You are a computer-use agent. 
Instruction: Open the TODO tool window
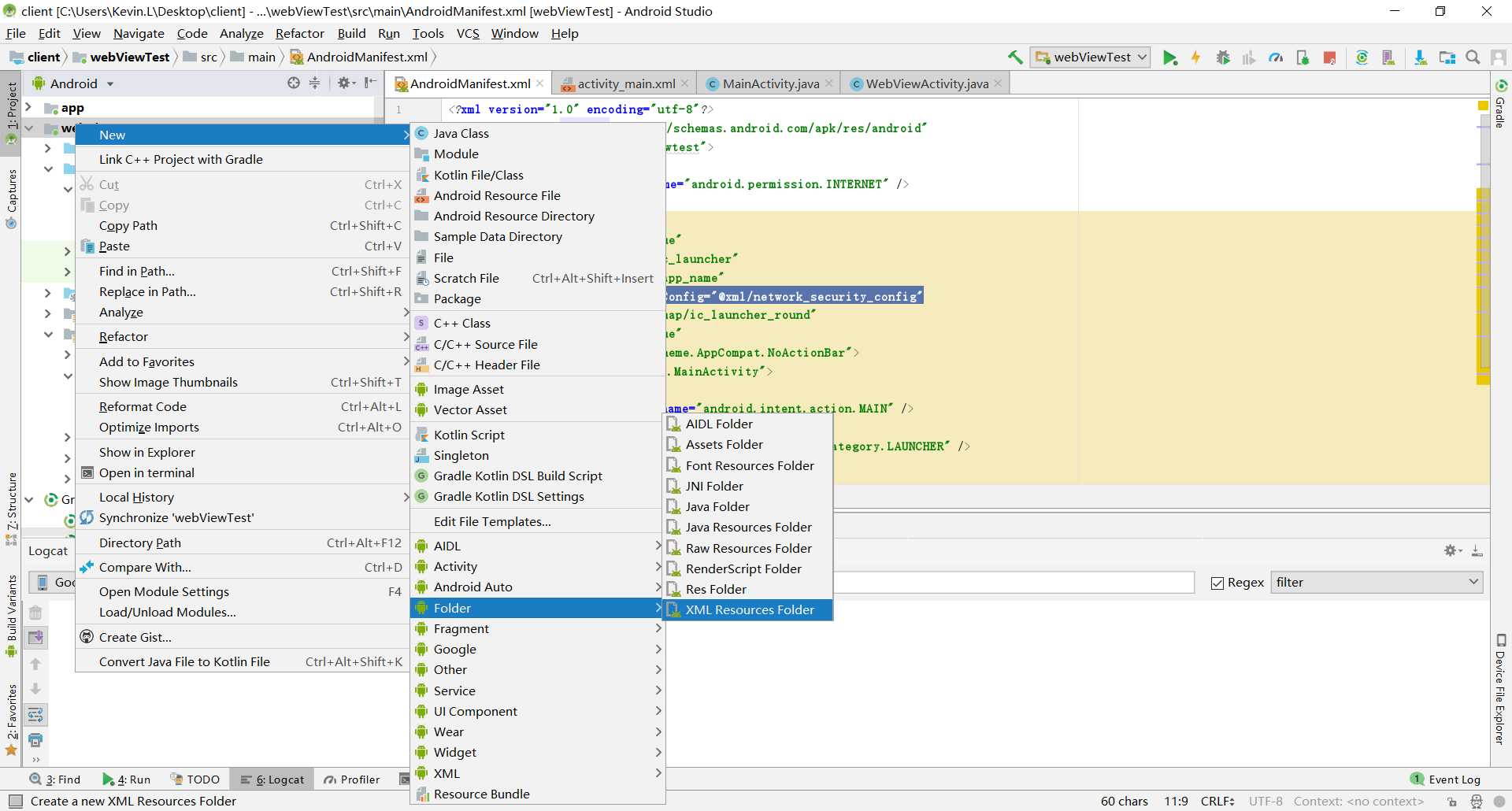coord(195,780)
